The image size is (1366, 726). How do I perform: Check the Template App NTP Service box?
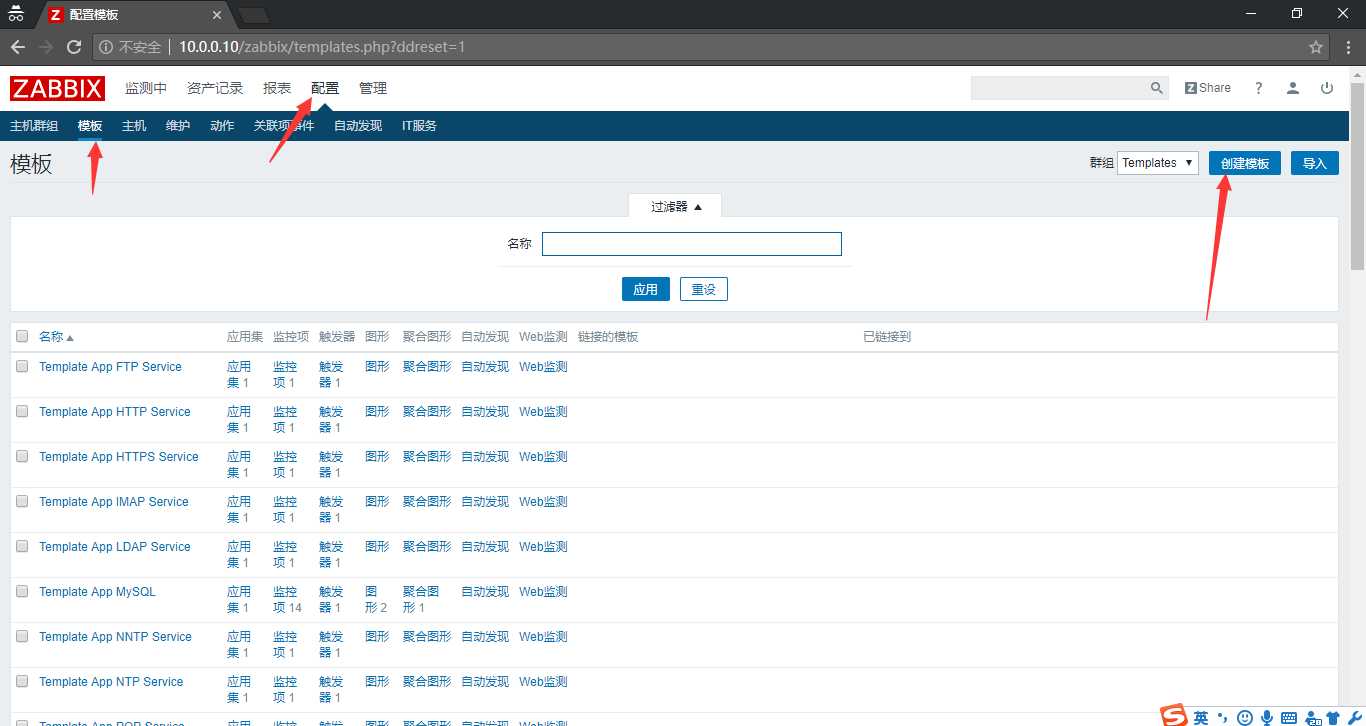click(22, 682)
